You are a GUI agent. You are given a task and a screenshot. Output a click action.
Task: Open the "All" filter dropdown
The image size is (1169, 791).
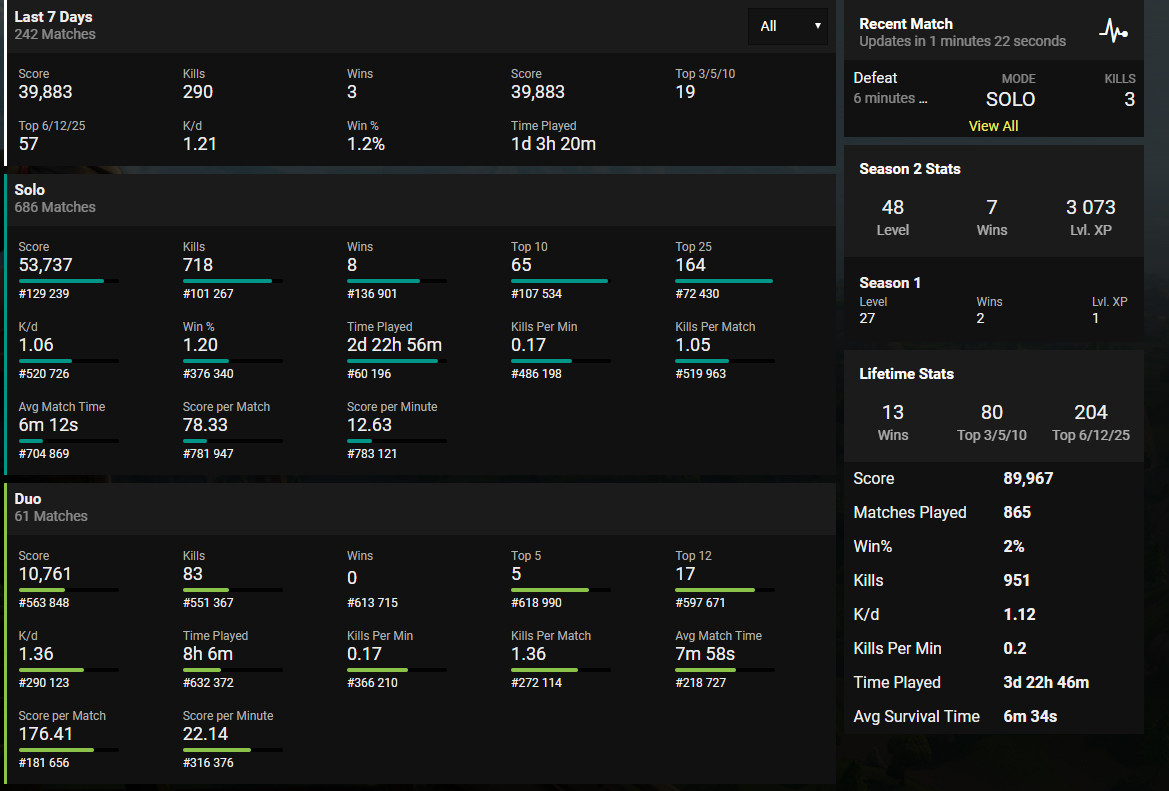788,26
